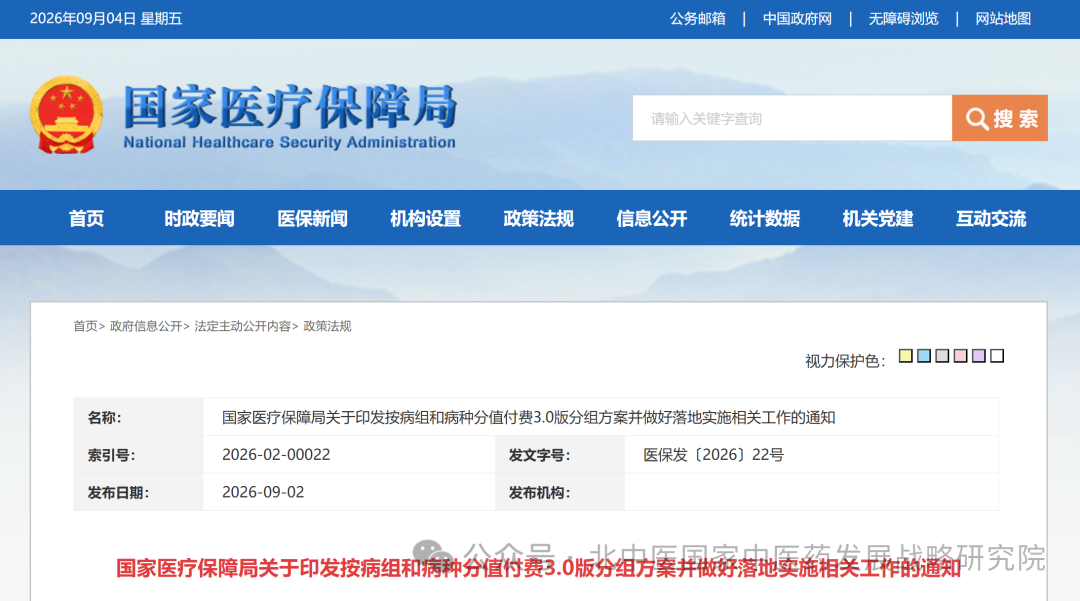This screenshot has width=1080, height=601.
Task: Open the 政策法规 navigation menu
Action: coord(538,218)
